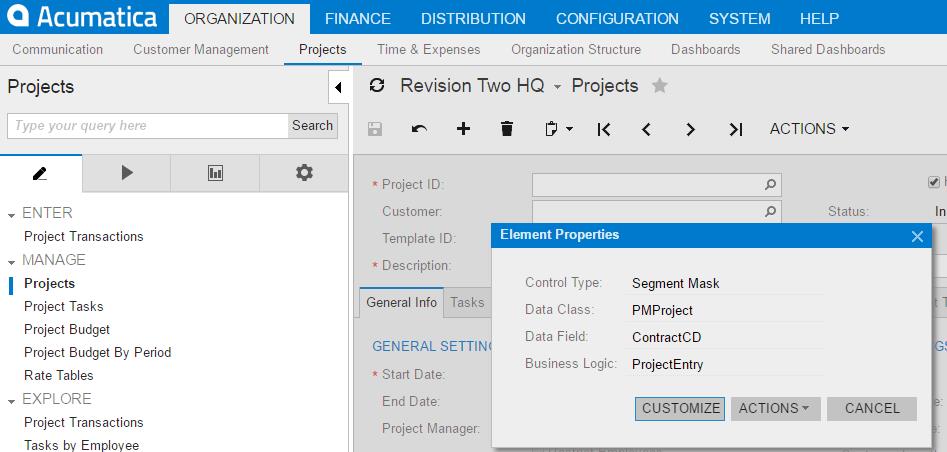The width and height of the screenshot is (947, 452).
Task: Click the CUSTOMIZE button
Action: click(680, 408)
